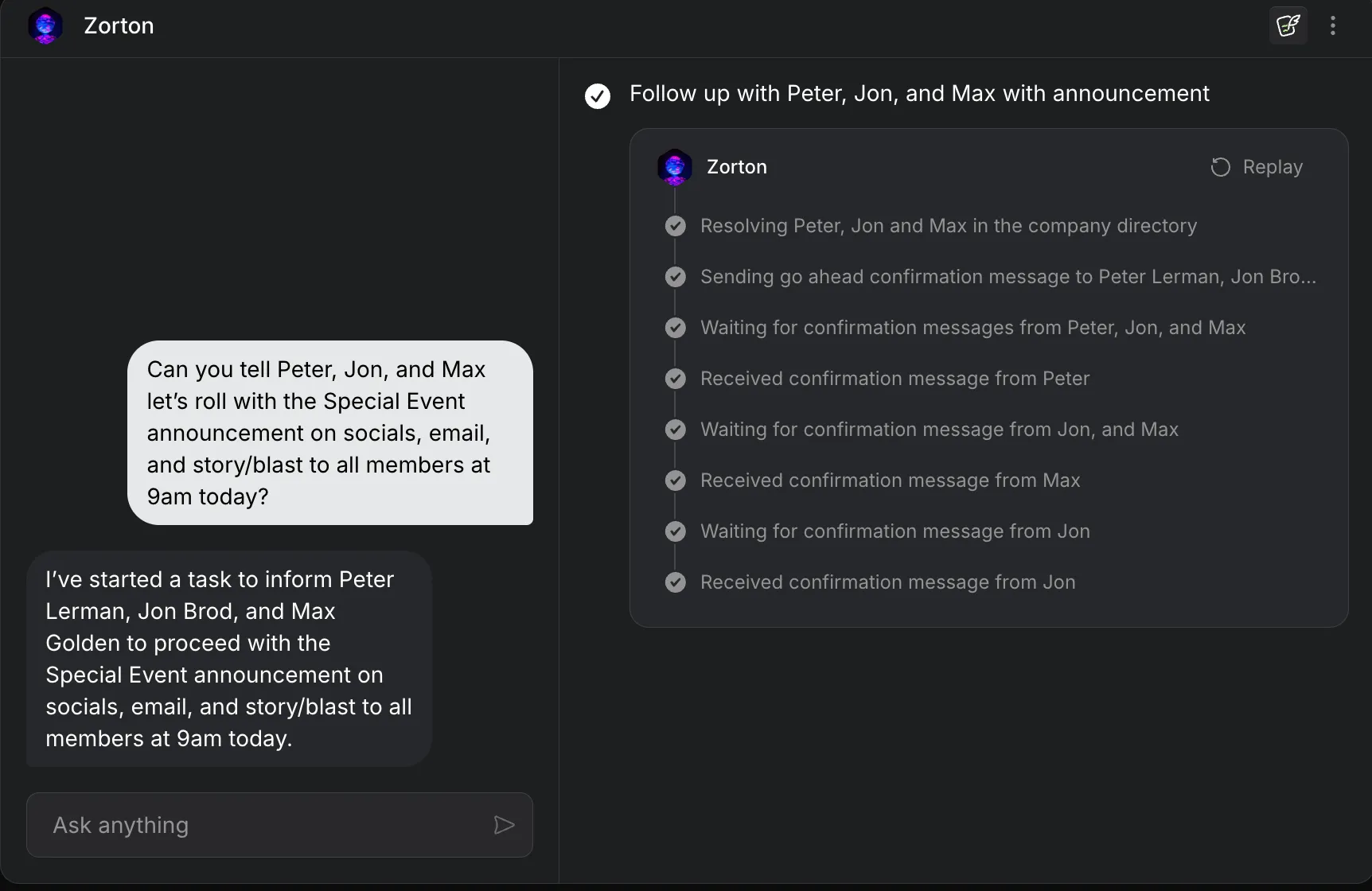
Task: Click the checkmark beside Resolving Peter, Jon and Max
Action: tap(676, 226)
